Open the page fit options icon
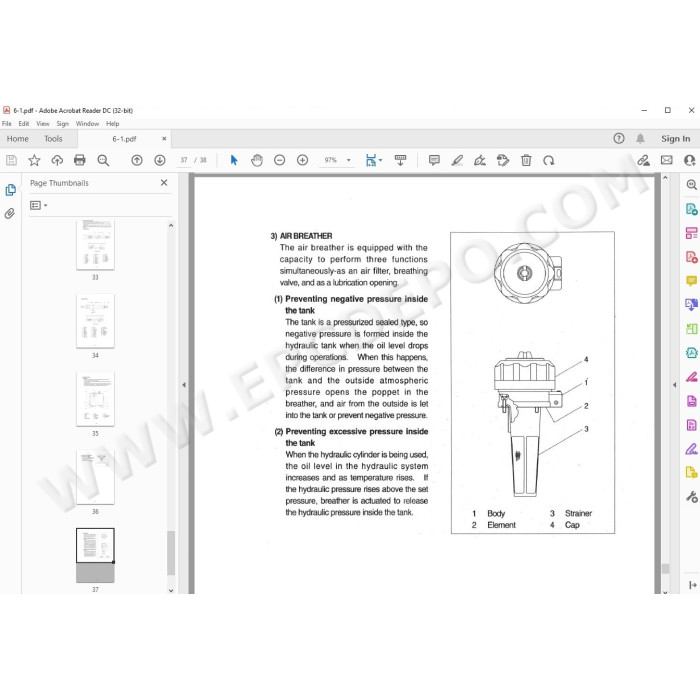The width and height of the screenshot is (700, 700). [x=373, y=160]
